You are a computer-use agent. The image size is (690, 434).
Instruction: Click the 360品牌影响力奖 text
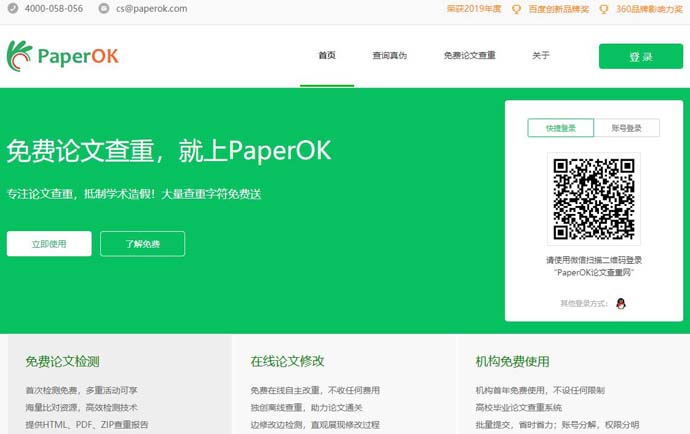pyautogui.click(x=649, y=9)
